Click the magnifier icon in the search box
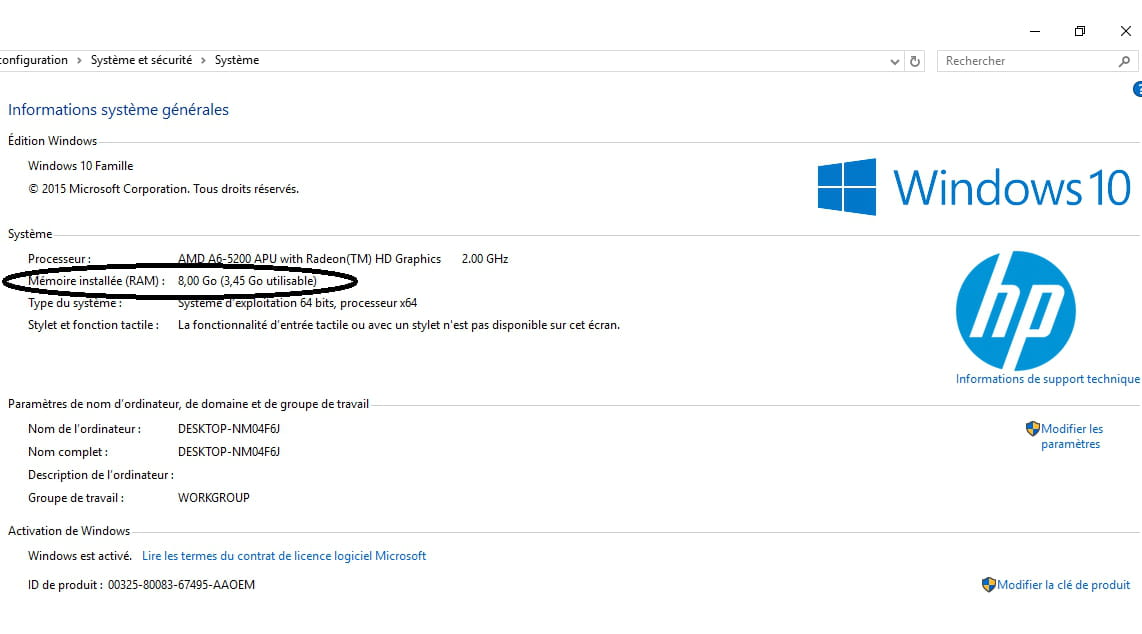1142x634 pixels. [1124, 62]
